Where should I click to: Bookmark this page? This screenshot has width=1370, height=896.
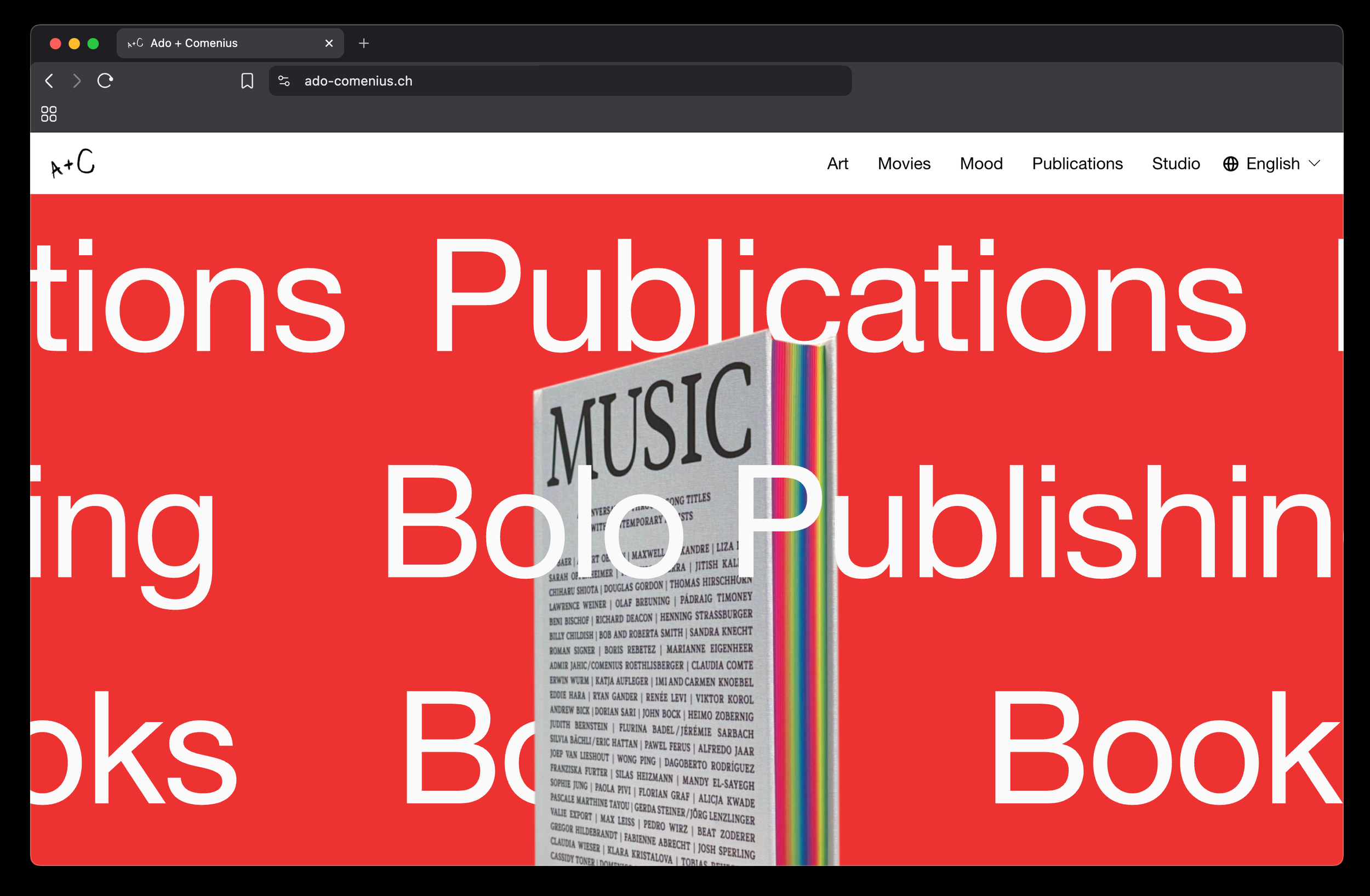247,81
